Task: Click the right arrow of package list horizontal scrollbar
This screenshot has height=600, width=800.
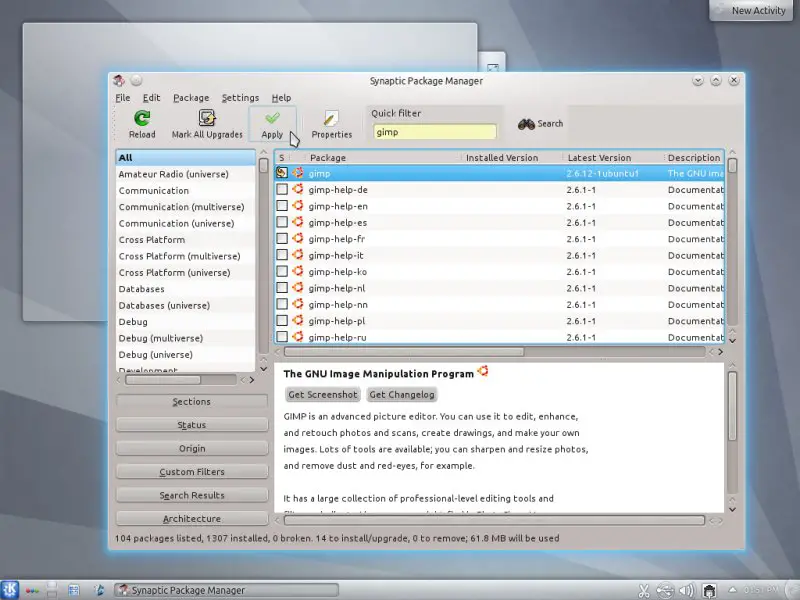Action: 720,352
